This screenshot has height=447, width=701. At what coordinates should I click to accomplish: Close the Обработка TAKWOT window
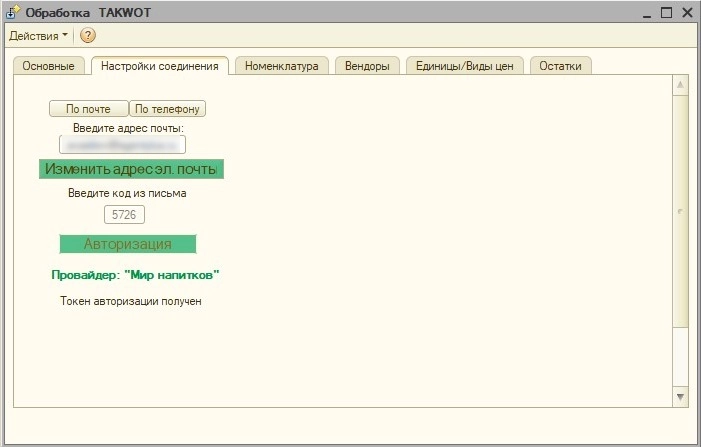[686, 13]
